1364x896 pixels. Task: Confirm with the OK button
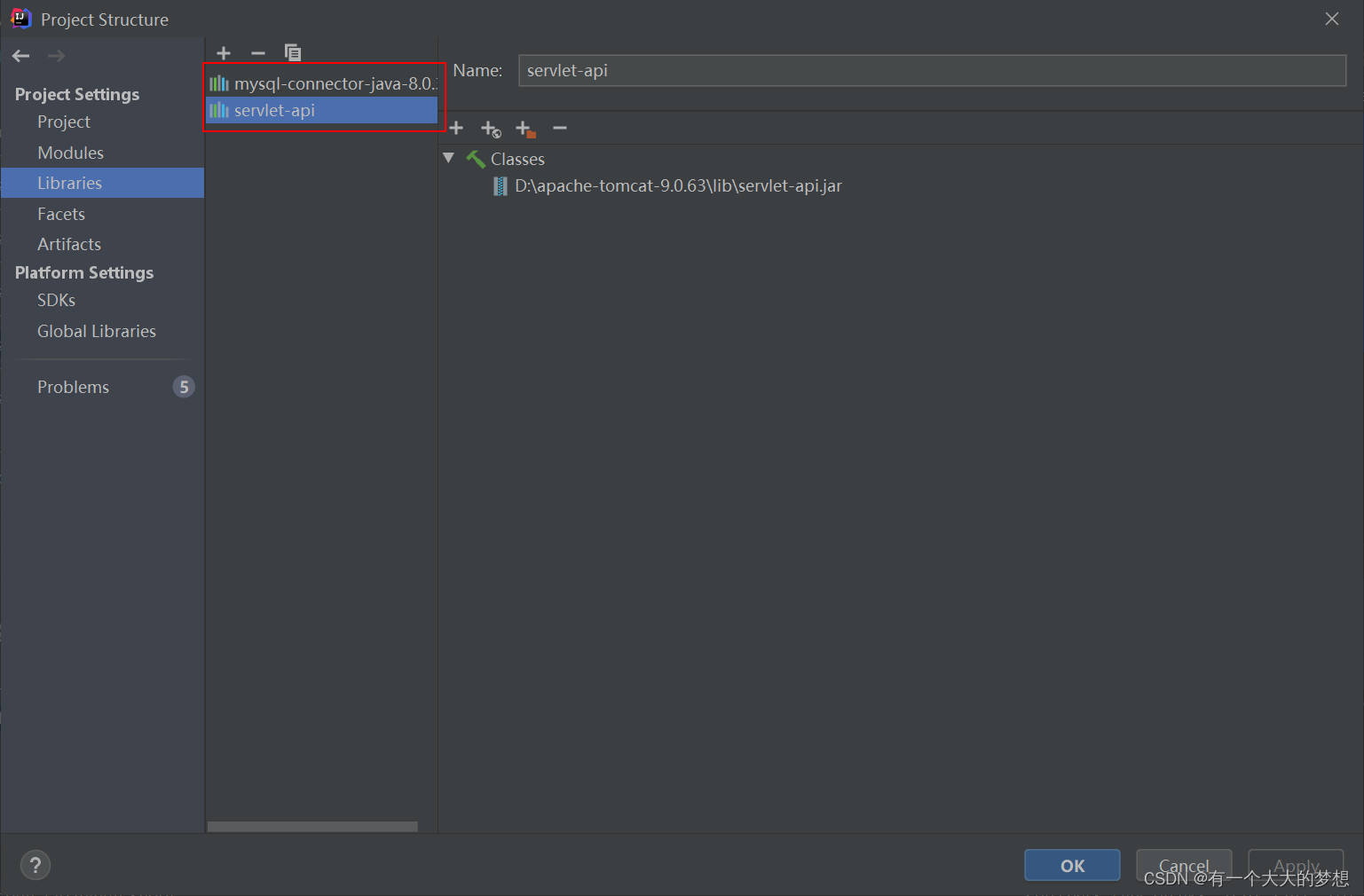1072,866
